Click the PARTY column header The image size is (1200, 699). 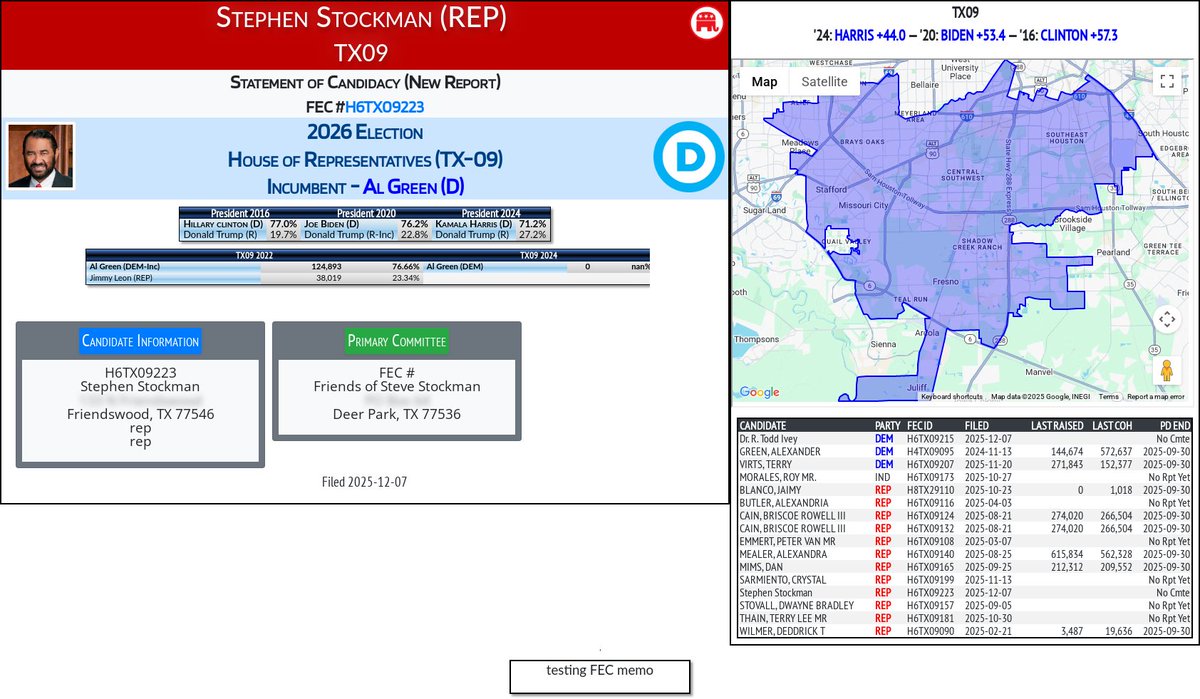(887, 425)
